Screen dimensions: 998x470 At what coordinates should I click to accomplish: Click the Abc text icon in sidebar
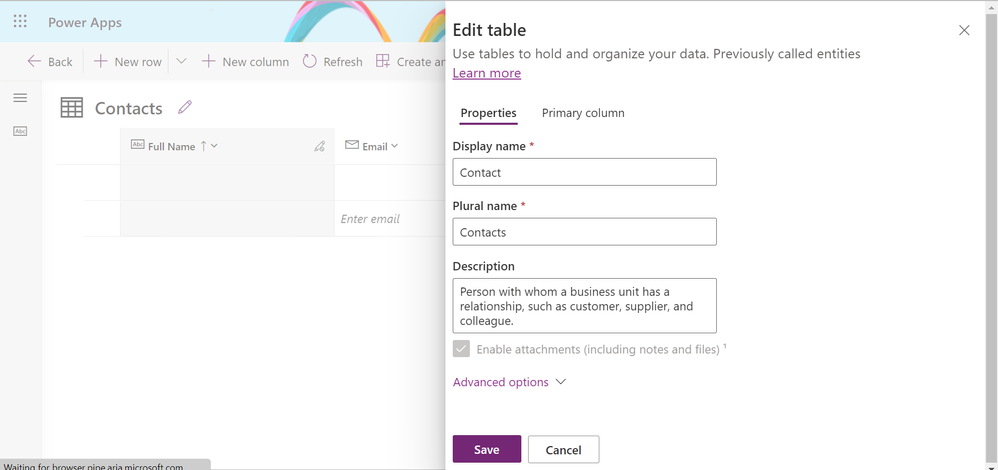pos(20,131)
